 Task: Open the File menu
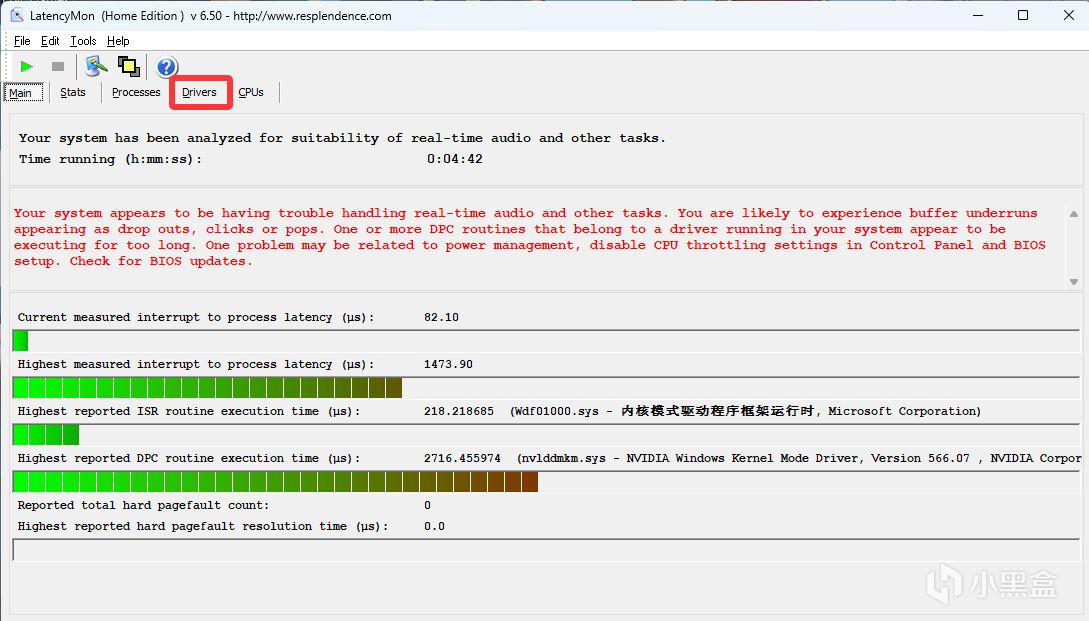[x=22, y=41]
